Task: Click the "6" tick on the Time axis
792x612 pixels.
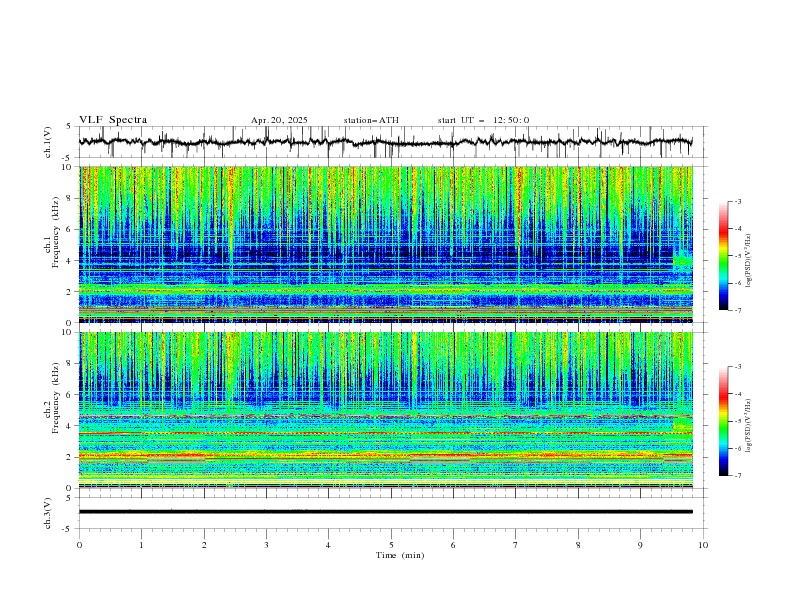Action: pos(453,545)
